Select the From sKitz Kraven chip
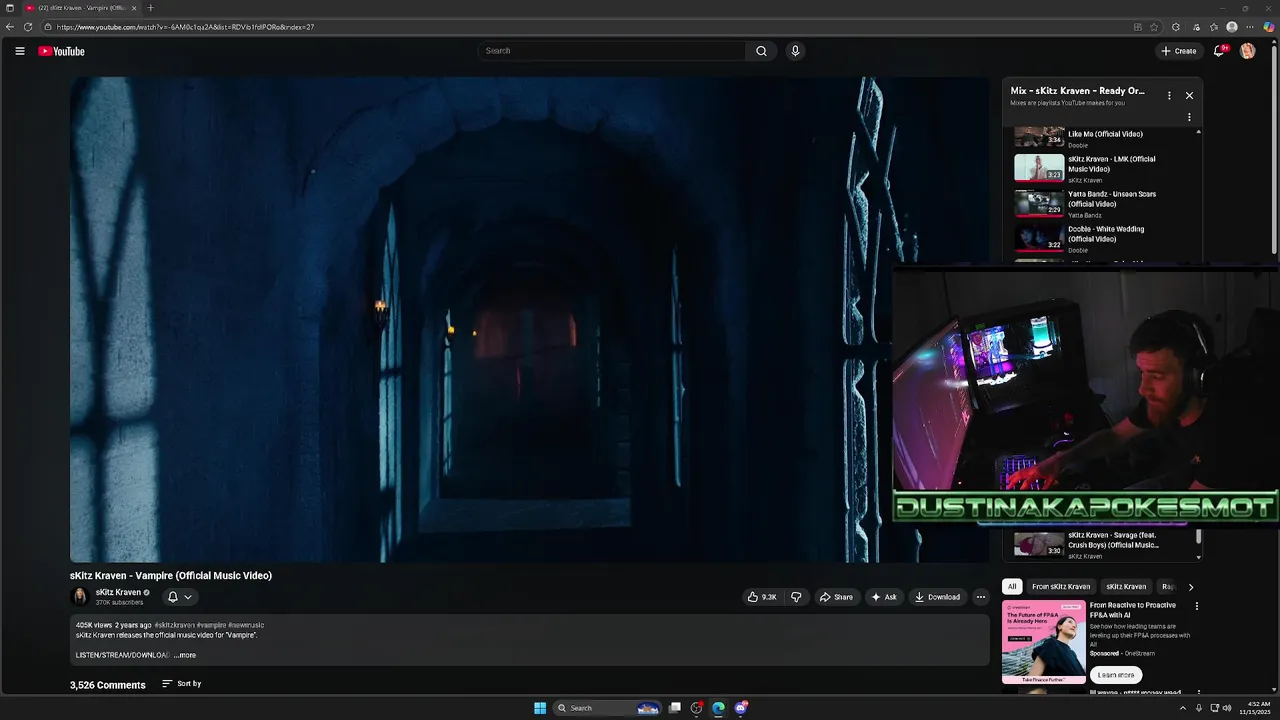The height and width of the screenshot is (720, 1280). [1061, 587]
